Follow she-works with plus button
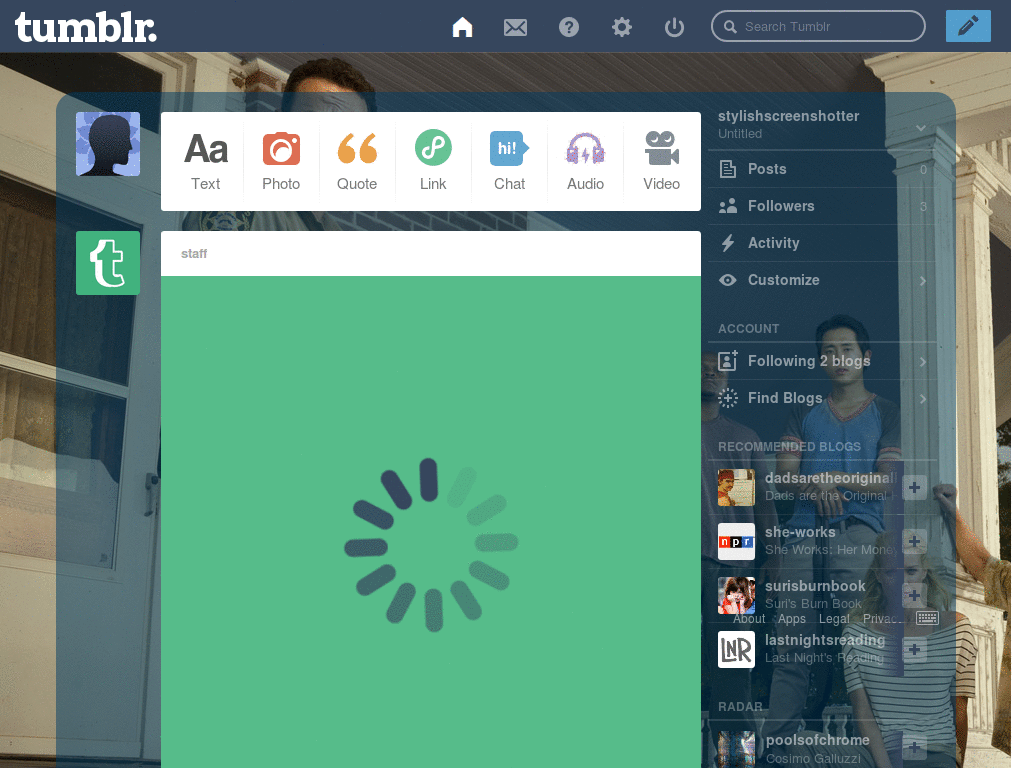1024x768 pixels. point(914,541)
